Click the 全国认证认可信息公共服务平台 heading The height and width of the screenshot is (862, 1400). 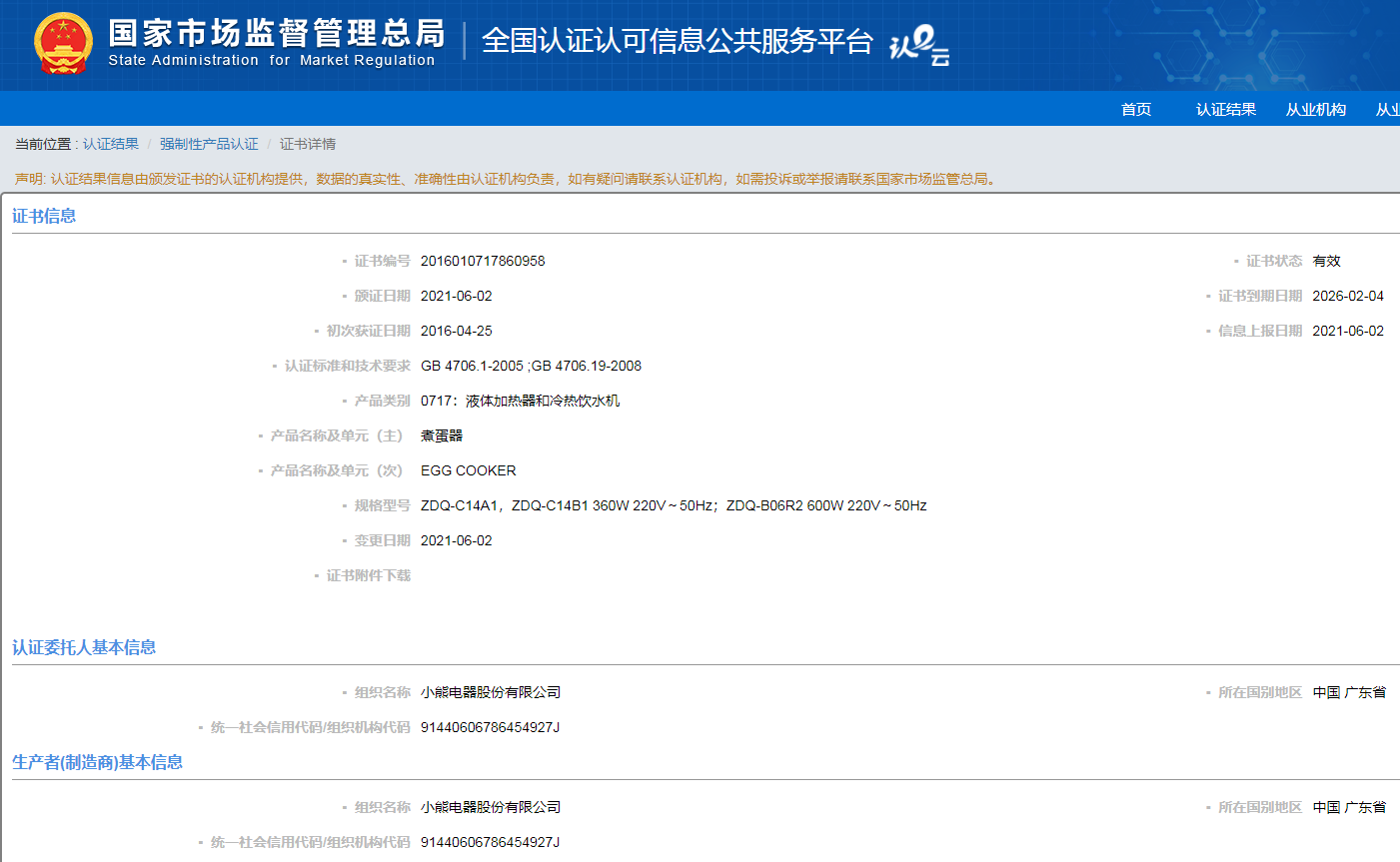click(678, 41)
